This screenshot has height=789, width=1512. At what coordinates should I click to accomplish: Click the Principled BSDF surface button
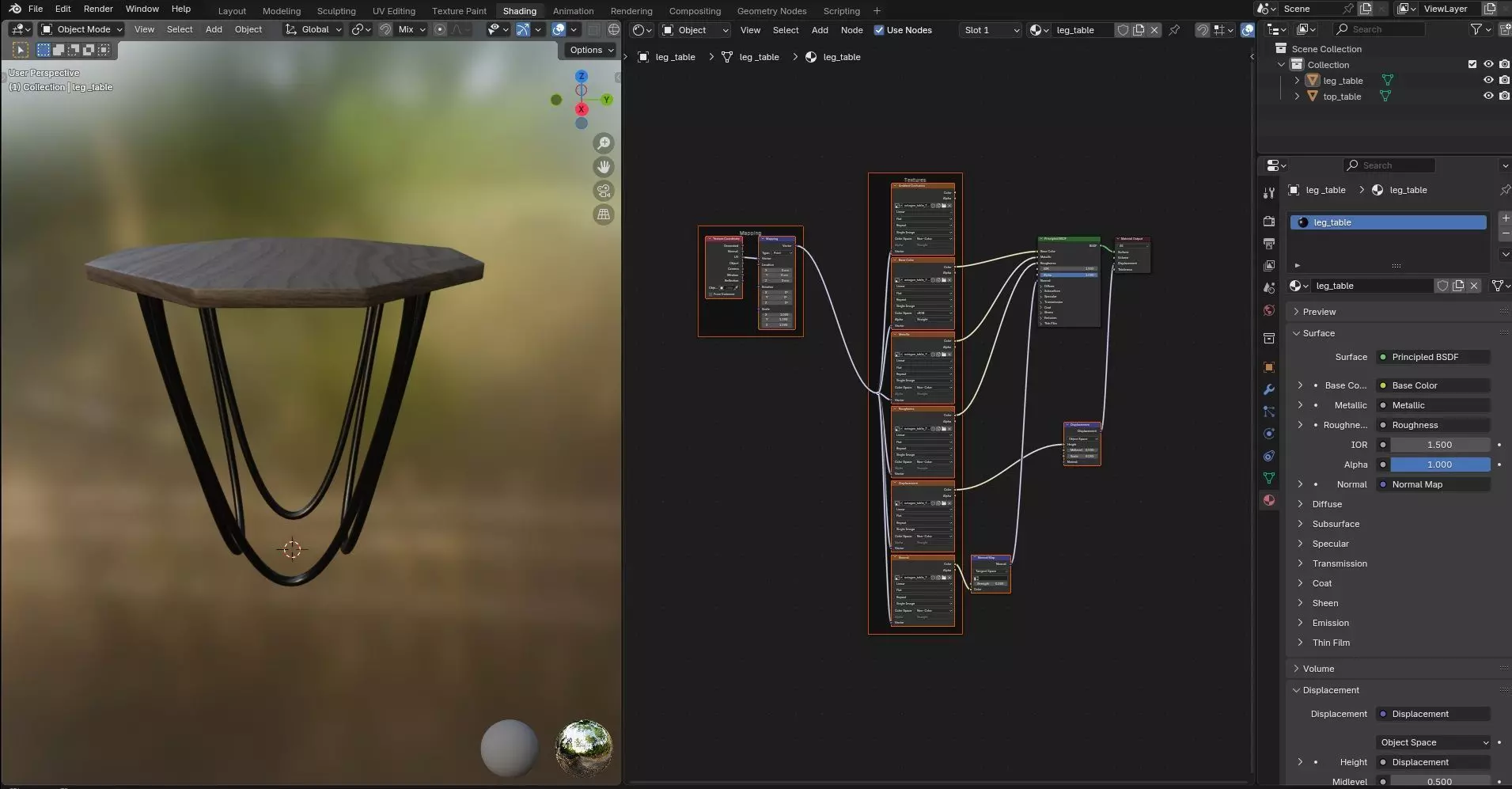pos(1433,357)
